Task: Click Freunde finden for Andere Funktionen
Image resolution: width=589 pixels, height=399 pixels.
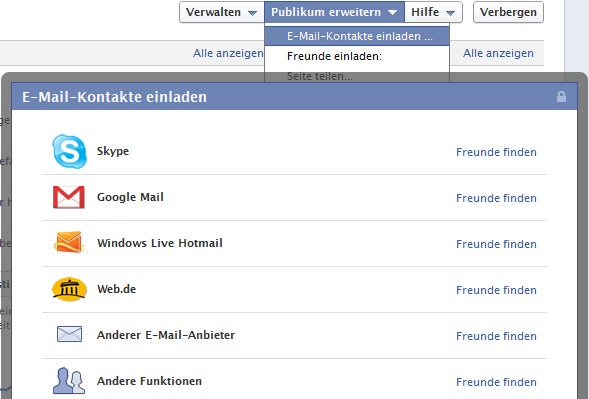Action: 496,382
